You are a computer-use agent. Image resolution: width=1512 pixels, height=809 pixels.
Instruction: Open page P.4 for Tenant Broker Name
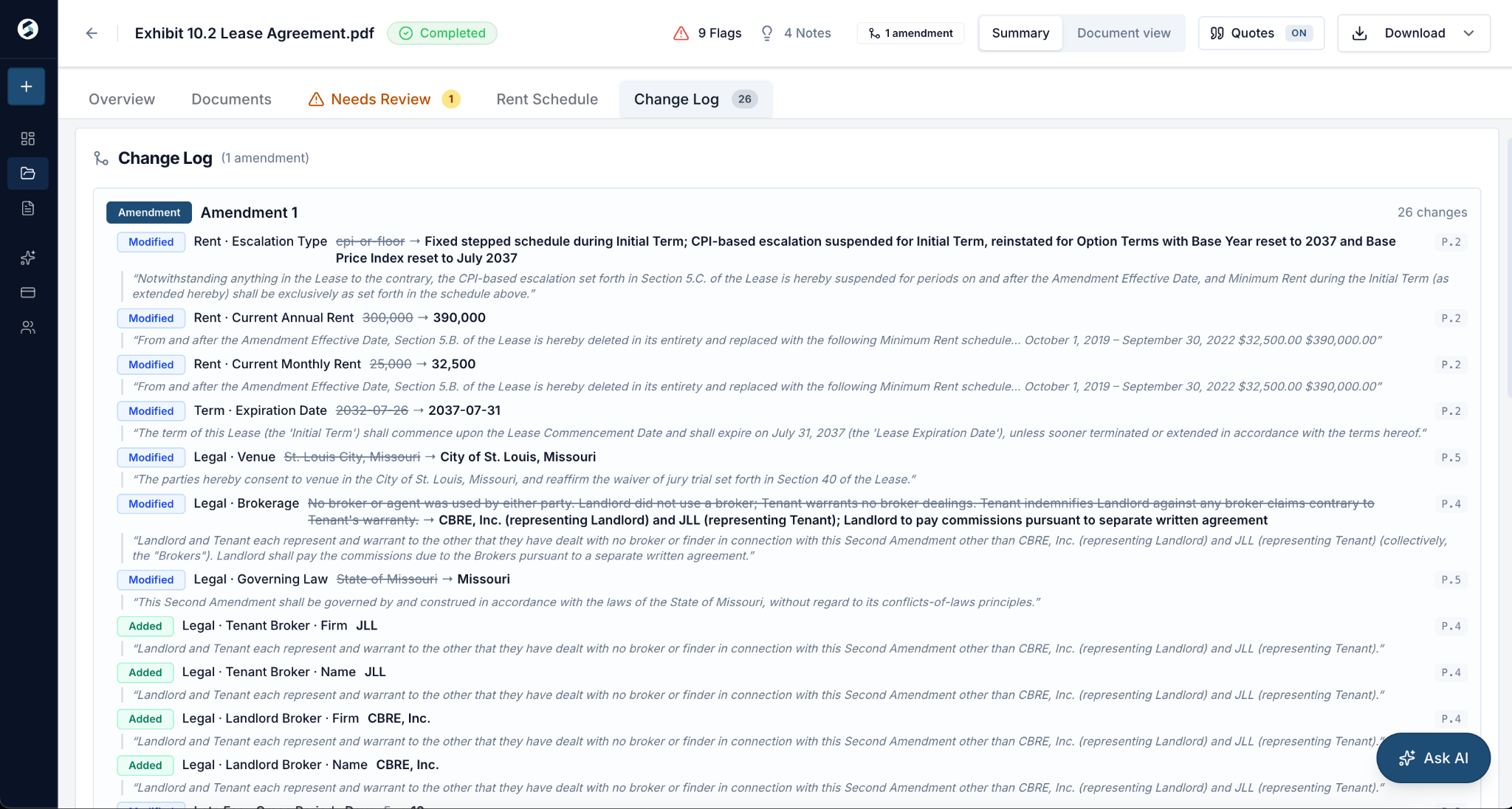[x=1451, y=672]
